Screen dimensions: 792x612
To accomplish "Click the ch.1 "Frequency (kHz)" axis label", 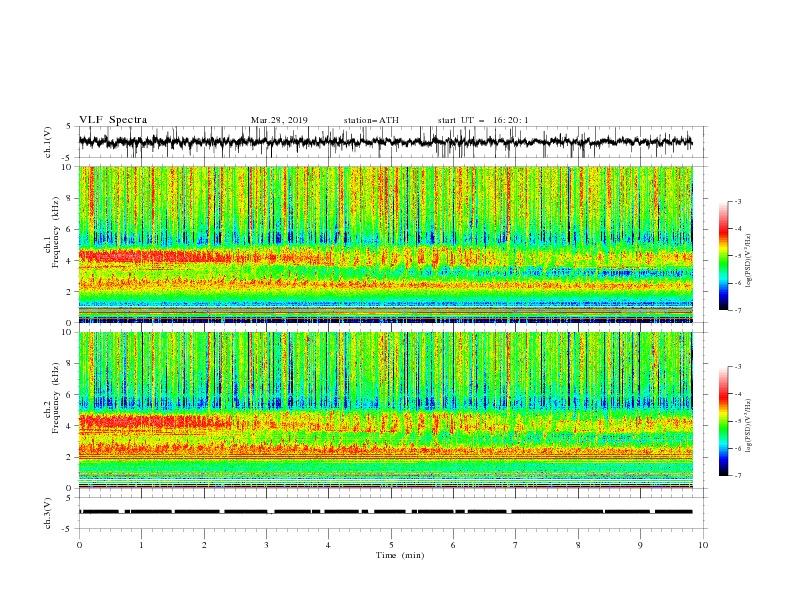I will point(55,230).
